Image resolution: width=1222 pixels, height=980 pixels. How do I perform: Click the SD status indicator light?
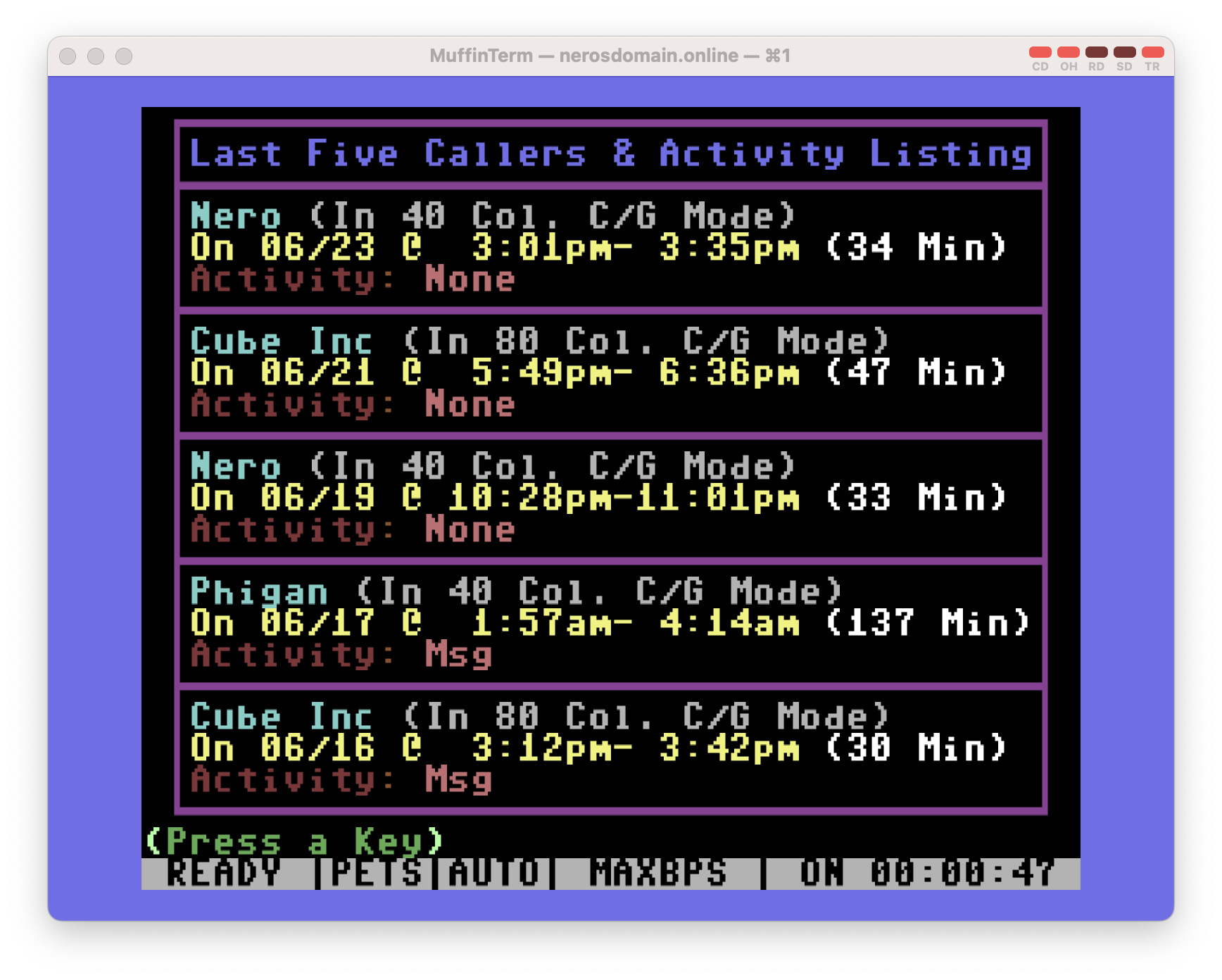pyautogui.click(x=1124, y=52)
